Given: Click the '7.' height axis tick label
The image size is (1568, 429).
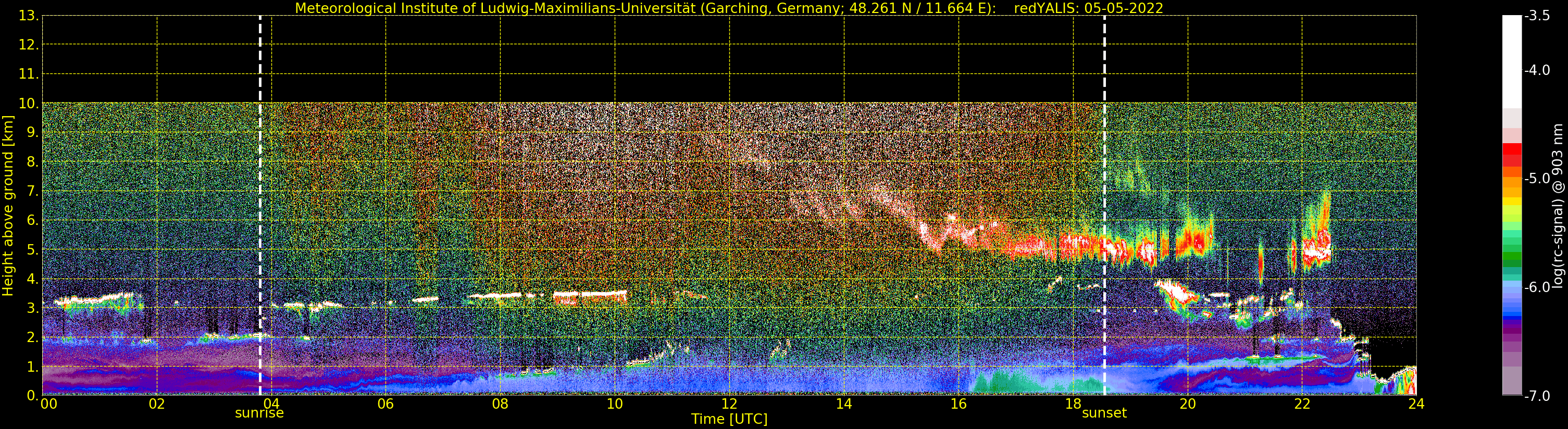Looking at the screenshot, I should click(33, 192).
